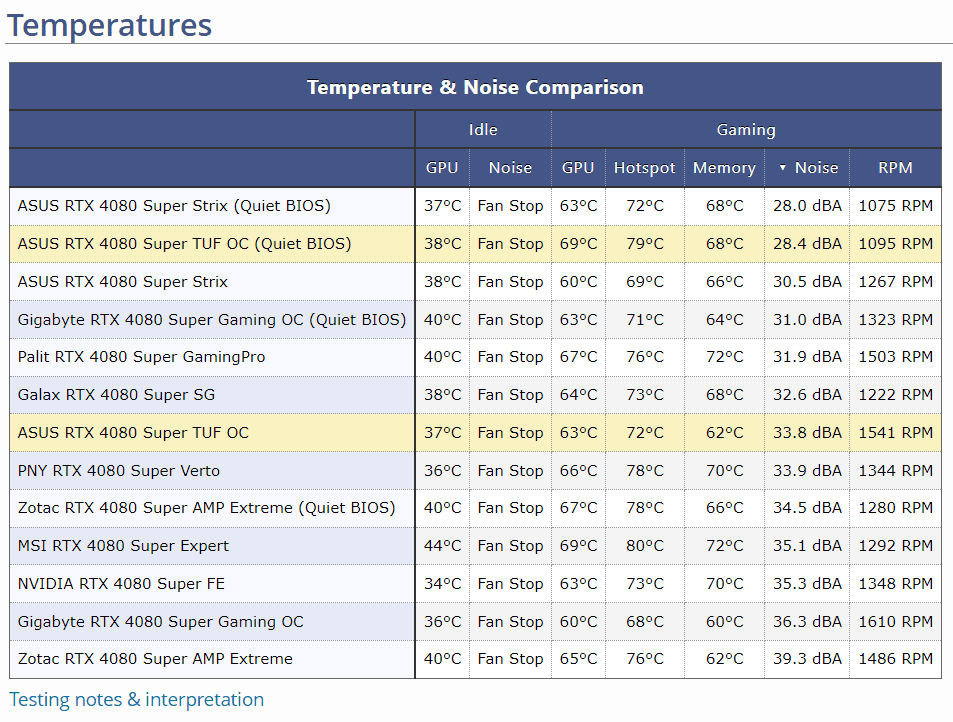The height and width of the screenshot is (722, 953).
Task: Open the Testing notes & interpretation link
Action: tap(136, 700)
